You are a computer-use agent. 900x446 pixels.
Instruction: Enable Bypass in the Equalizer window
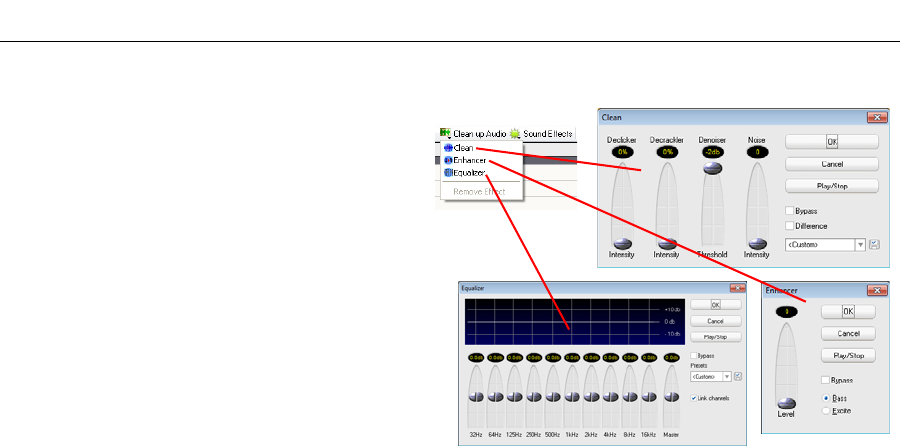694,356
